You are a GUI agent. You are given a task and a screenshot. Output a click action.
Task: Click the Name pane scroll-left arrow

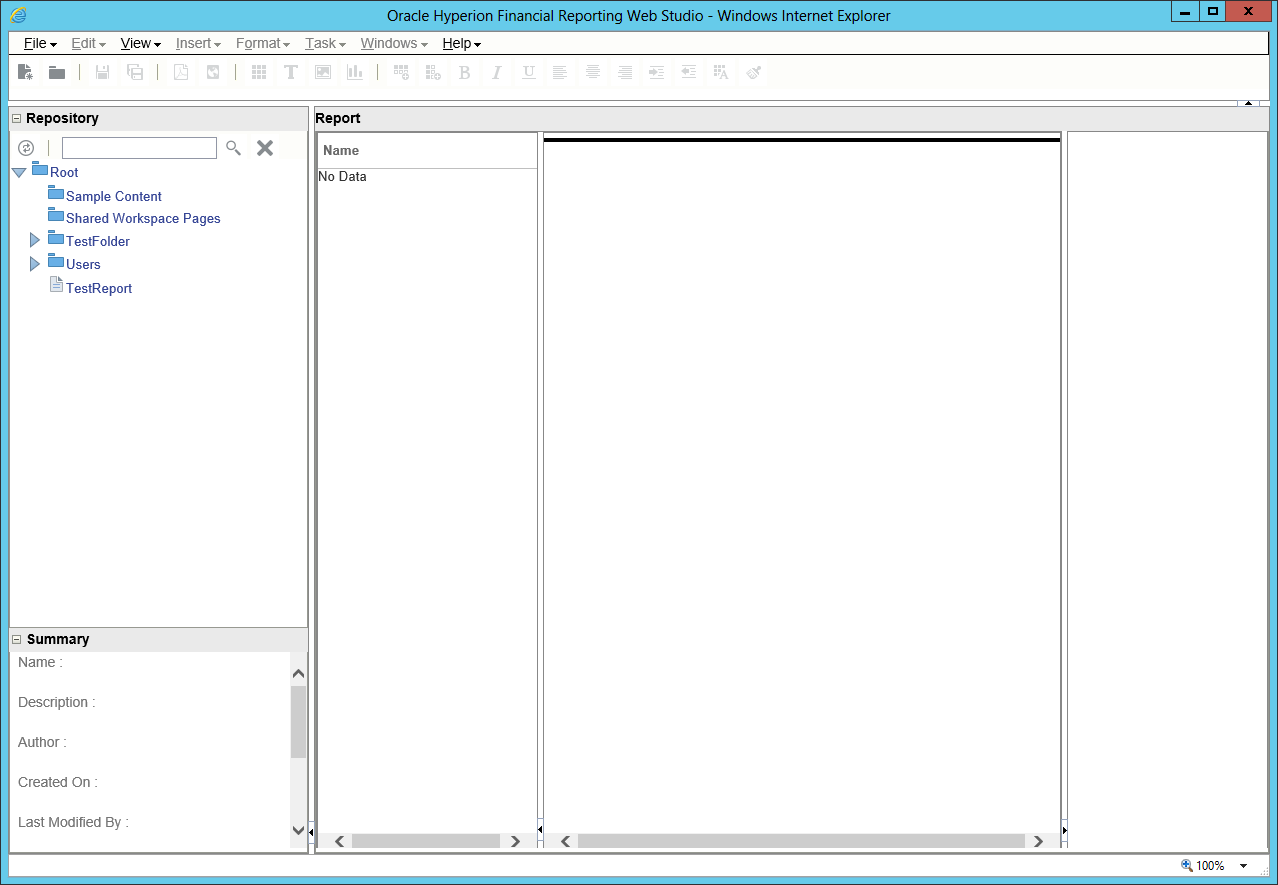339,841
